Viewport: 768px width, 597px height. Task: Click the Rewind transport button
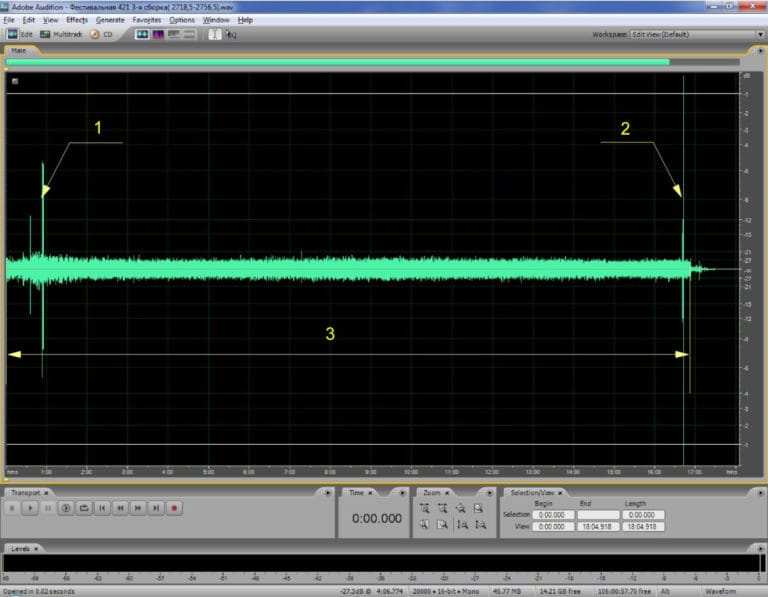pyautogui.click(x=120, y=508)
